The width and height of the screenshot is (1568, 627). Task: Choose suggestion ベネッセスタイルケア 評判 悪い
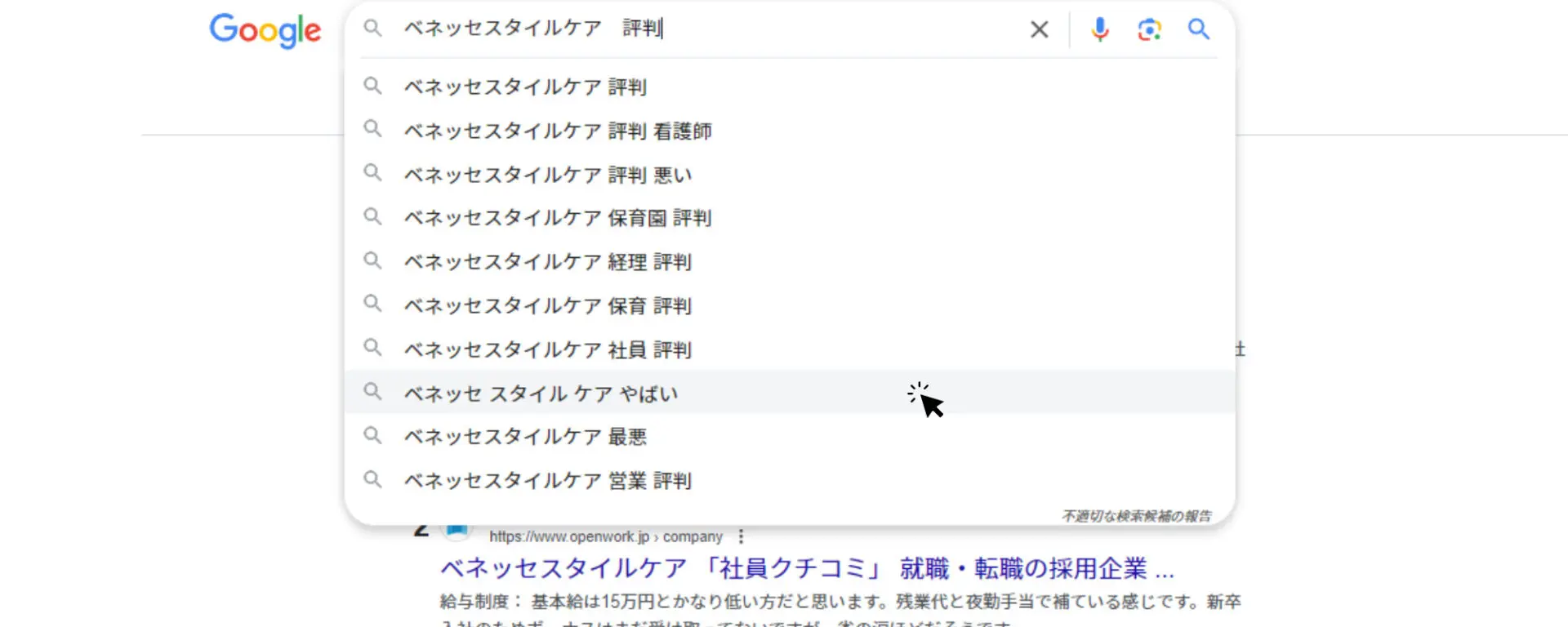(790, 175)
